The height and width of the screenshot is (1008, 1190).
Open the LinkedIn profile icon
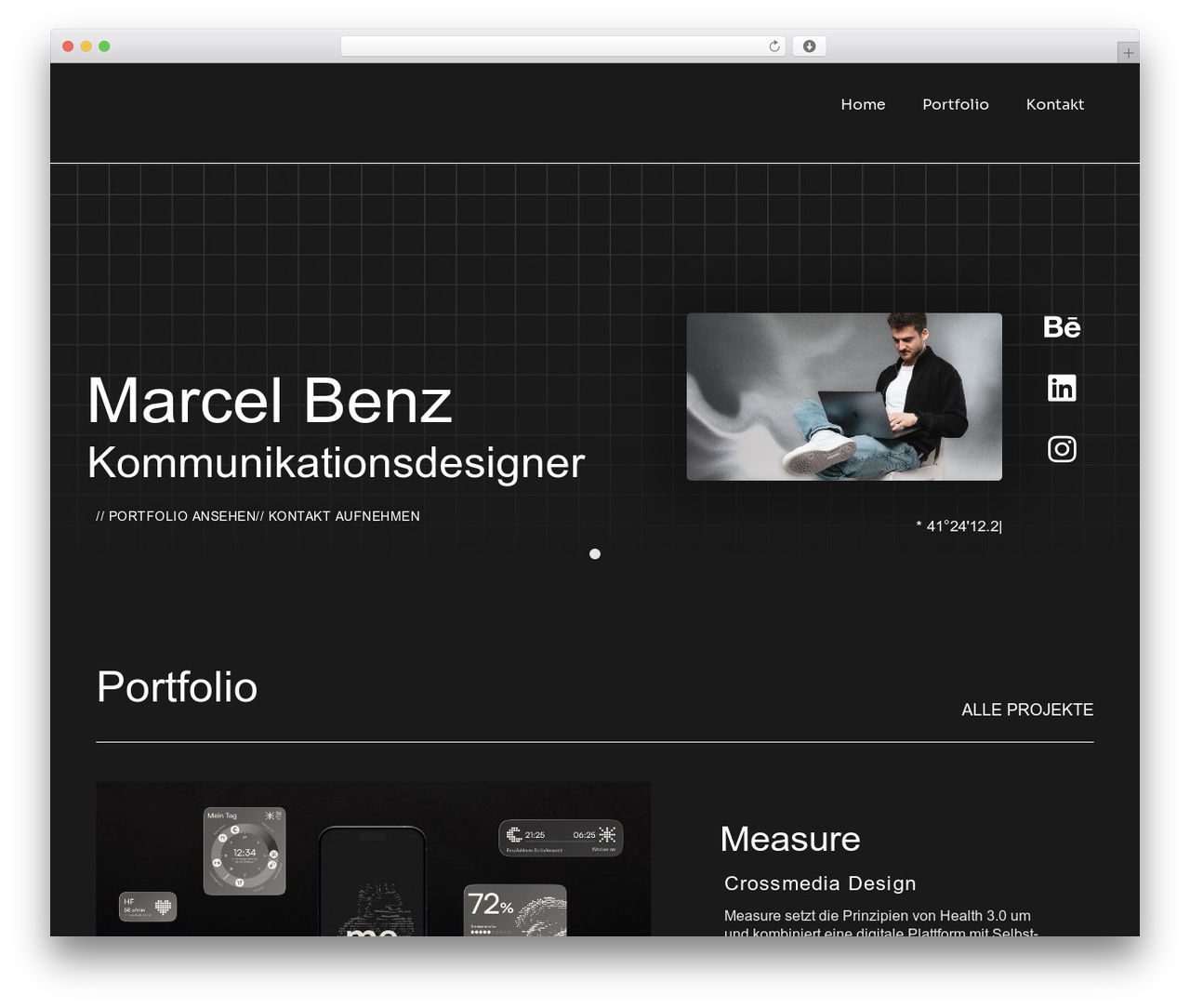[1062, 388]
